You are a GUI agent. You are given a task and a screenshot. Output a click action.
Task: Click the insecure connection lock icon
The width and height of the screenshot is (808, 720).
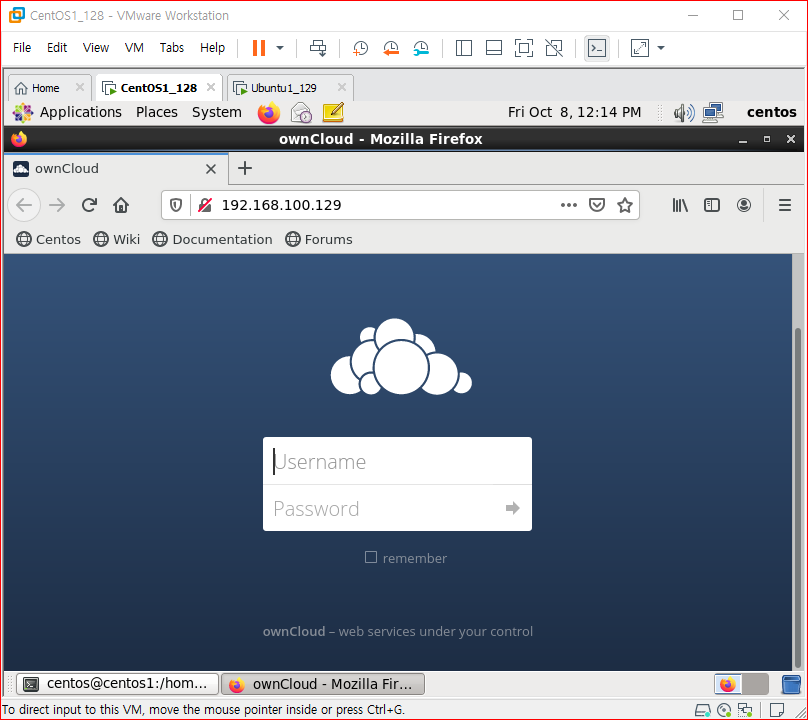pos(205,205)
